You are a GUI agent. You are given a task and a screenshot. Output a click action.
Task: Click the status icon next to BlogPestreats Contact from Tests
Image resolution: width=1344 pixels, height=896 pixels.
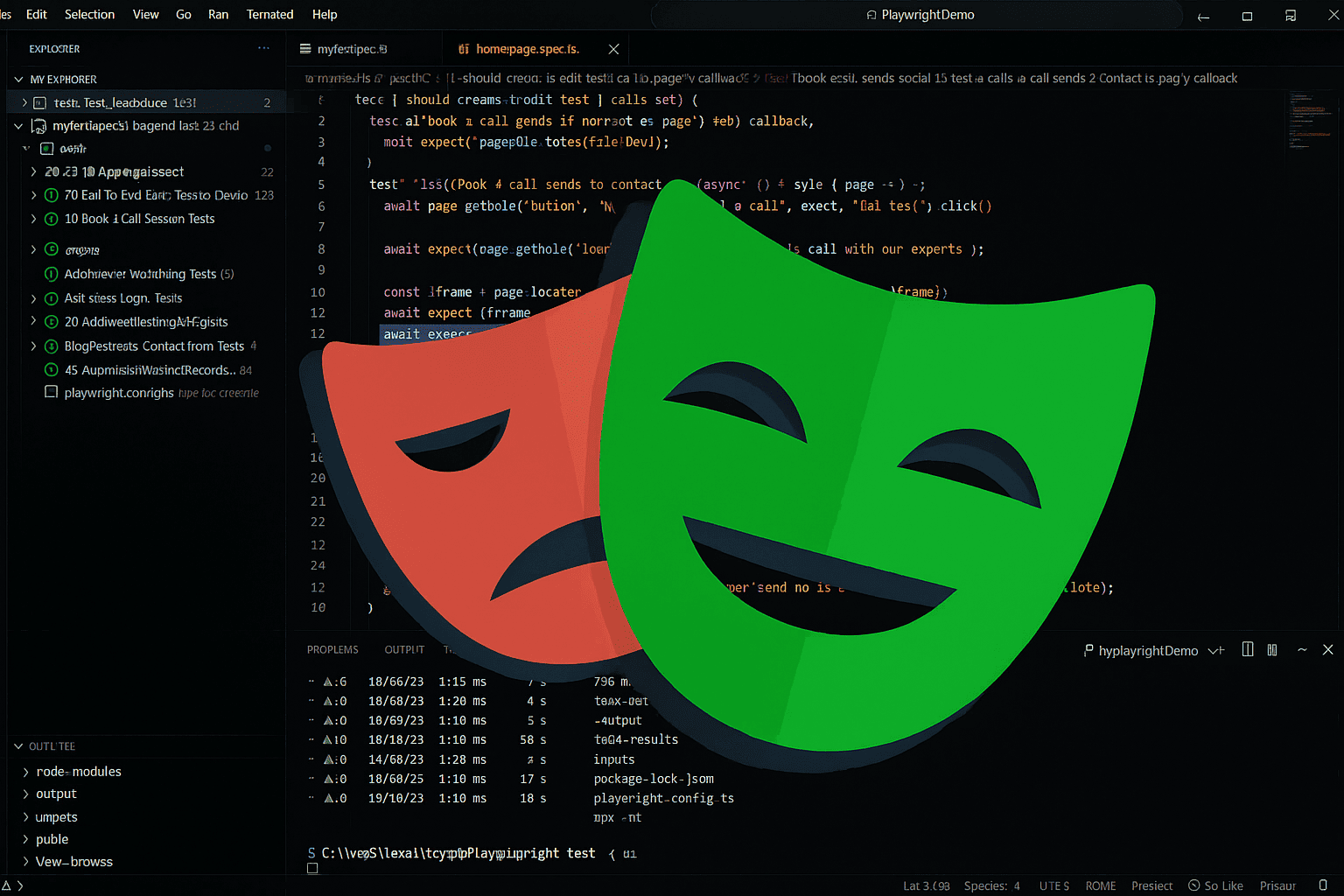coord(52,346)
